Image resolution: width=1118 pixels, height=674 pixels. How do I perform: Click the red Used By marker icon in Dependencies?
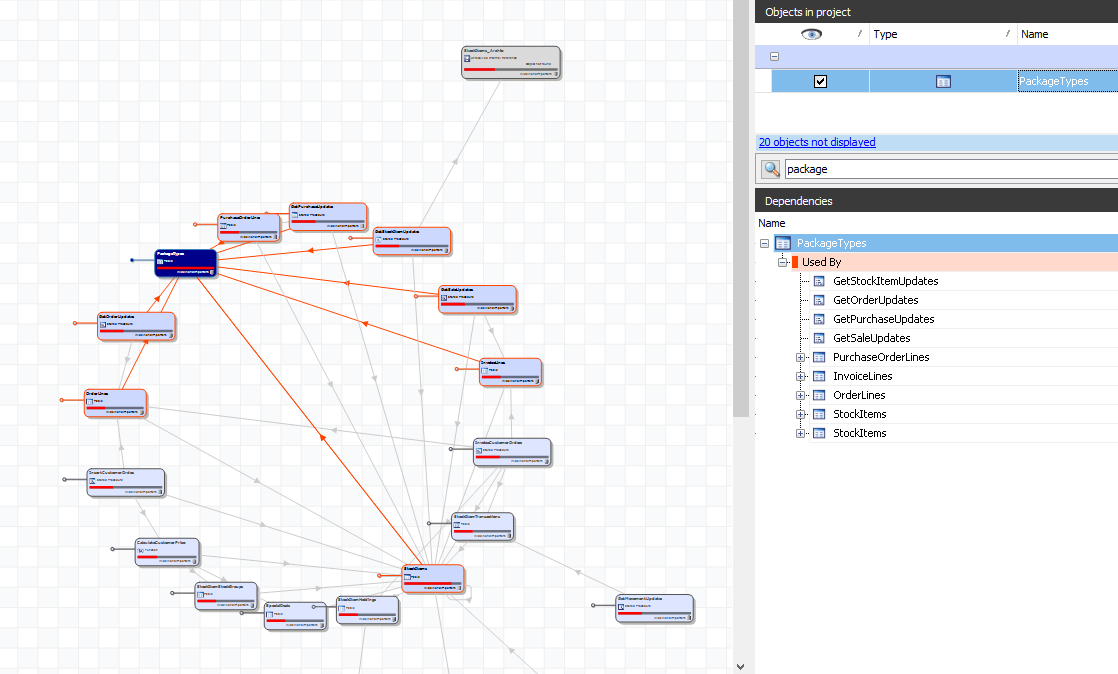pos(796,261)
